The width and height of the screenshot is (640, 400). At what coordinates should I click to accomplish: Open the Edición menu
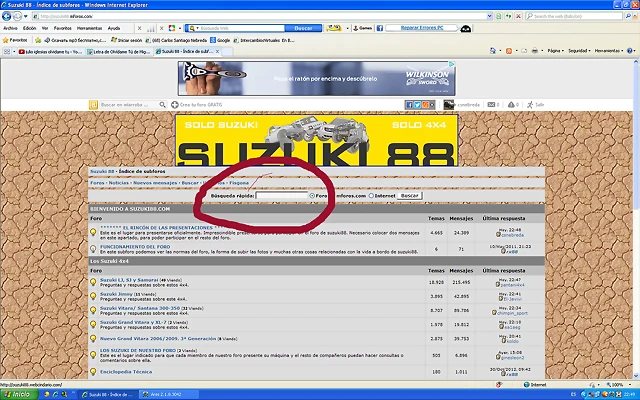pyautogui.click(x=29, y=28)
